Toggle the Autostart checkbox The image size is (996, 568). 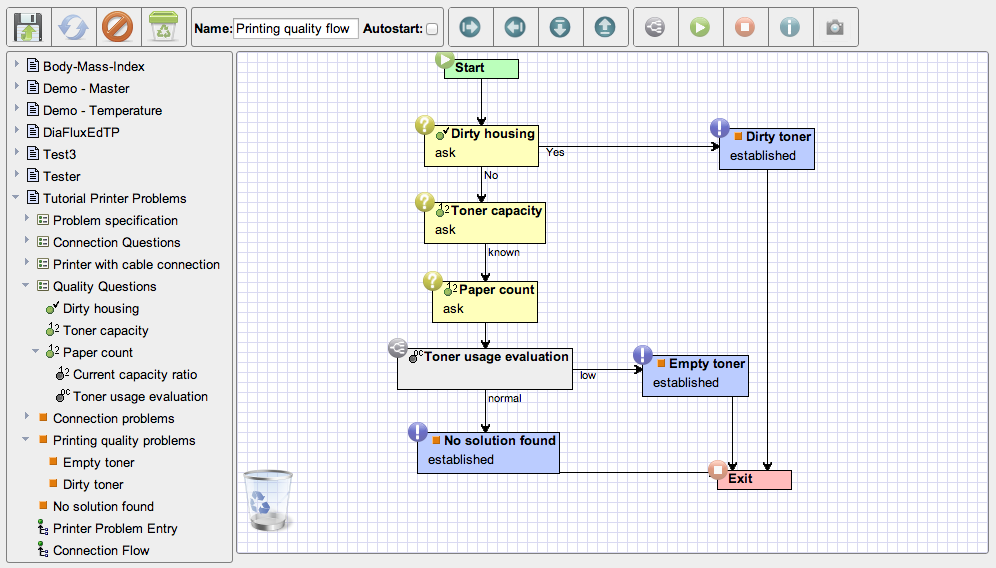pyautogui.click(x=432, y=29)
